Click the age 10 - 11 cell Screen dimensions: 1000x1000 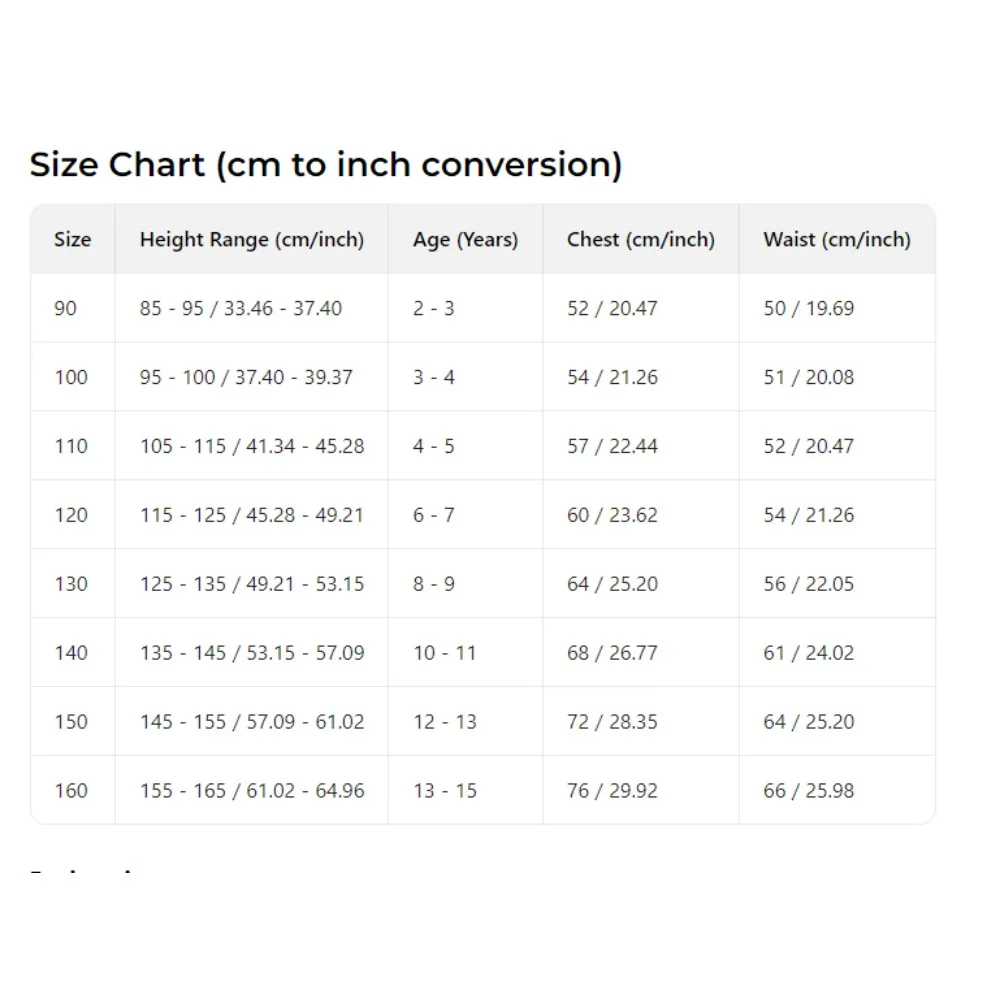[445, 653]
